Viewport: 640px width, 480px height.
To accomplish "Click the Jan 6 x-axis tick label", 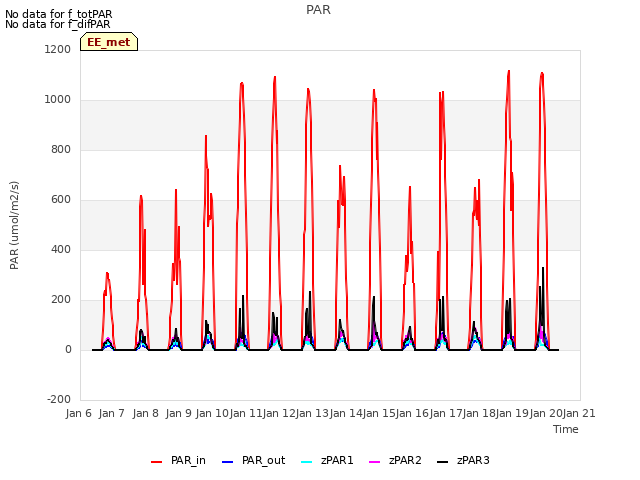I will tap(79, 413).
